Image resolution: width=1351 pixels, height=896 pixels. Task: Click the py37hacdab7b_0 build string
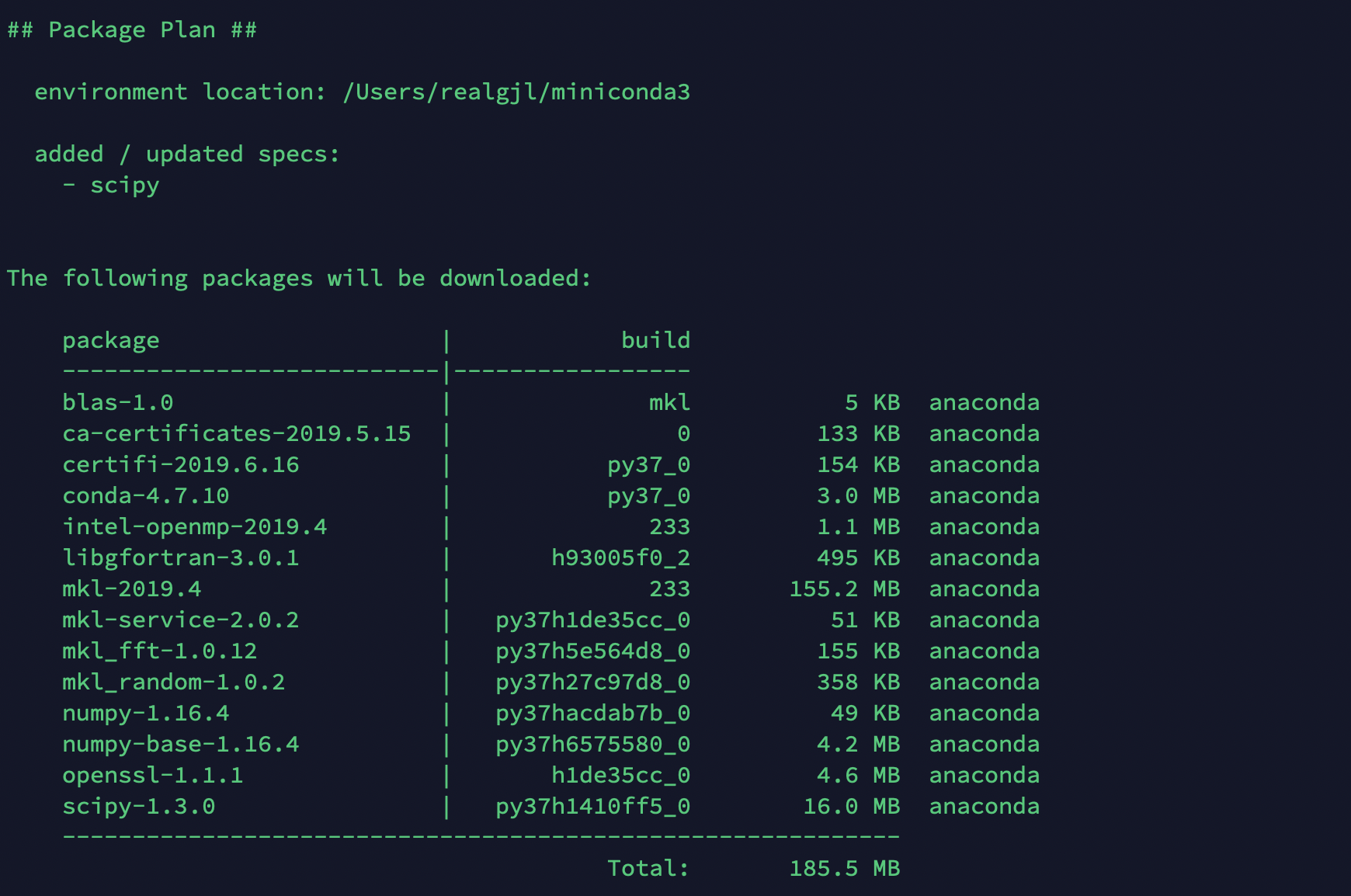(592, 714)
